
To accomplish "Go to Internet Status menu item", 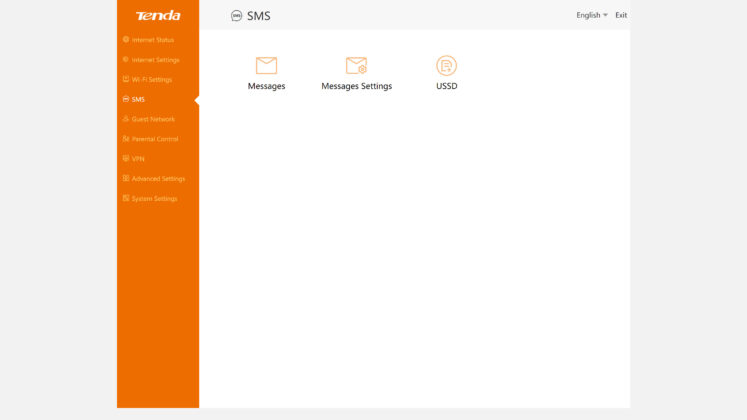I will coord(153,40).
